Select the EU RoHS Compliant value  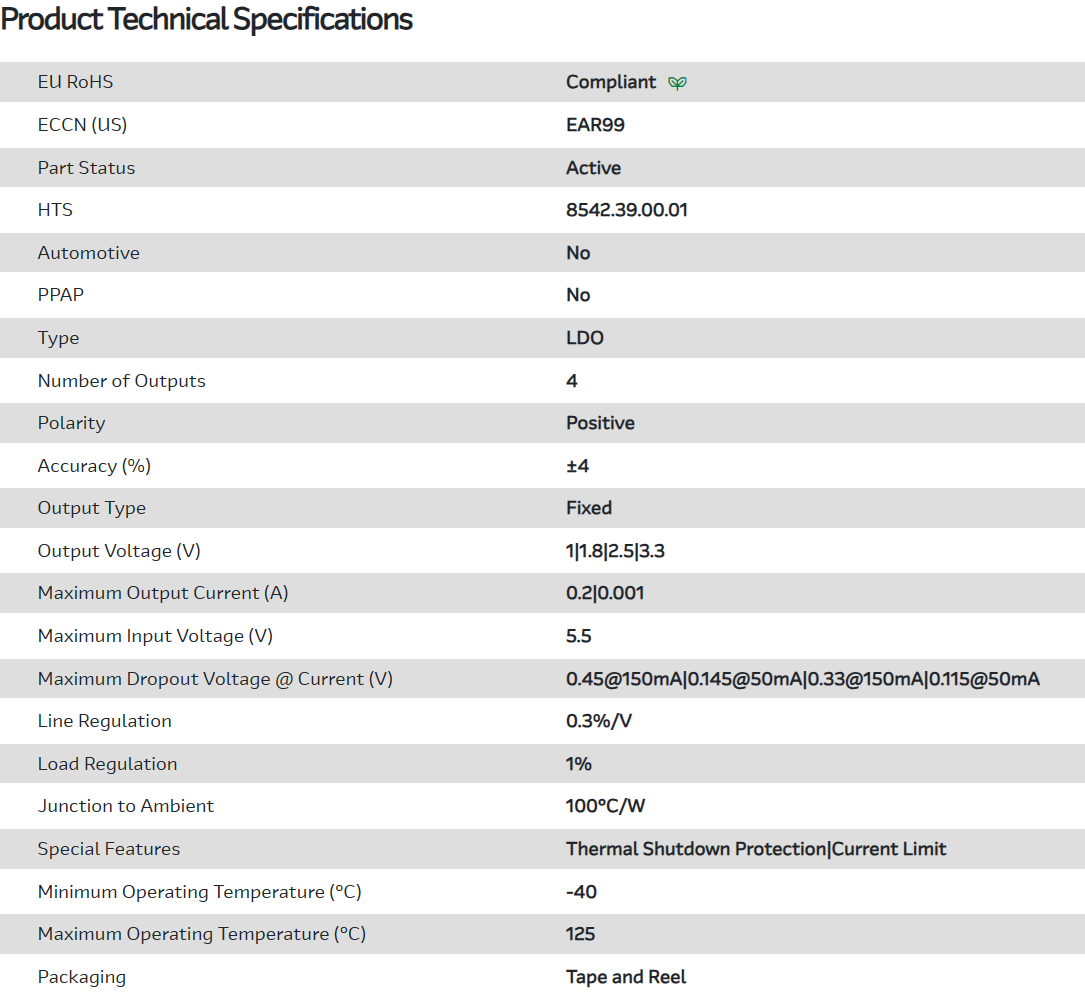pos(610,82)
